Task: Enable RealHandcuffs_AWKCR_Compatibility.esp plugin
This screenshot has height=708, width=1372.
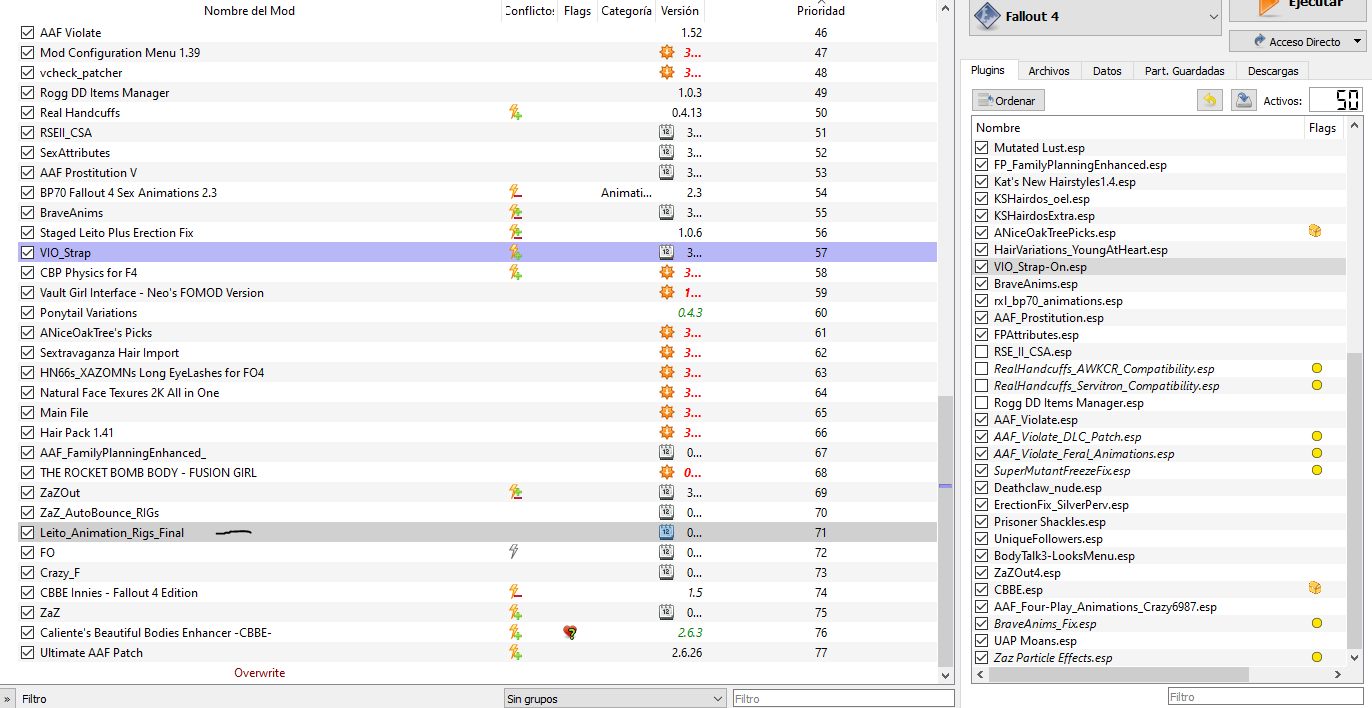Action: 982,369
